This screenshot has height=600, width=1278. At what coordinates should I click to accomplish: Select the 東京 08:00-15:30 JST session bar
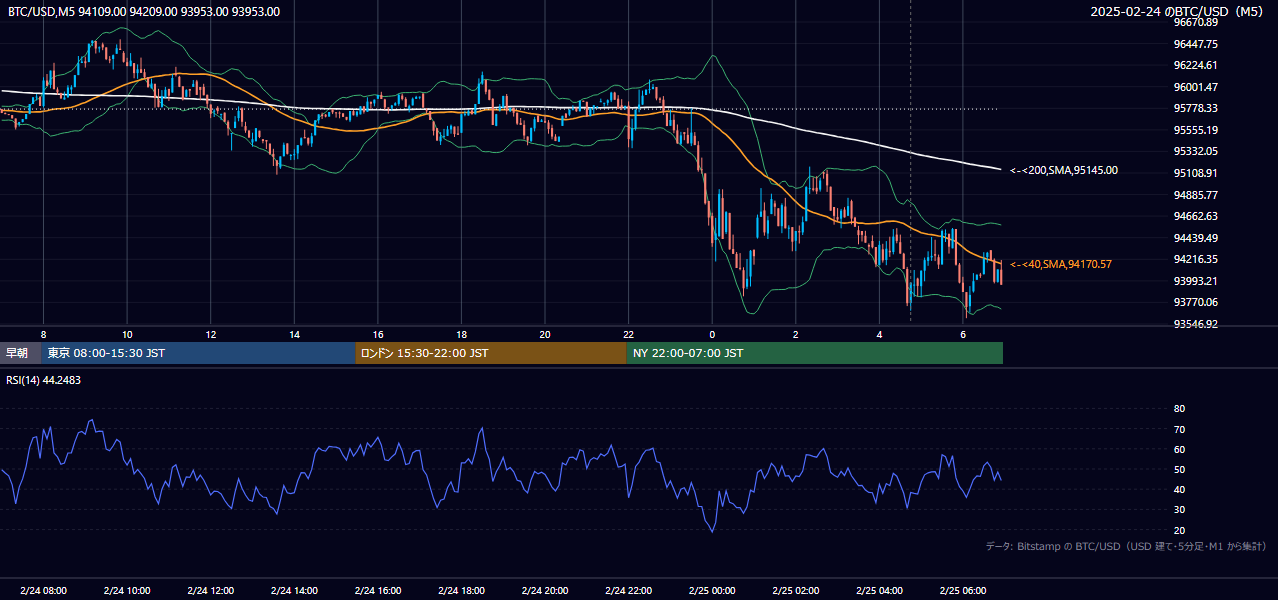[198, 353]
